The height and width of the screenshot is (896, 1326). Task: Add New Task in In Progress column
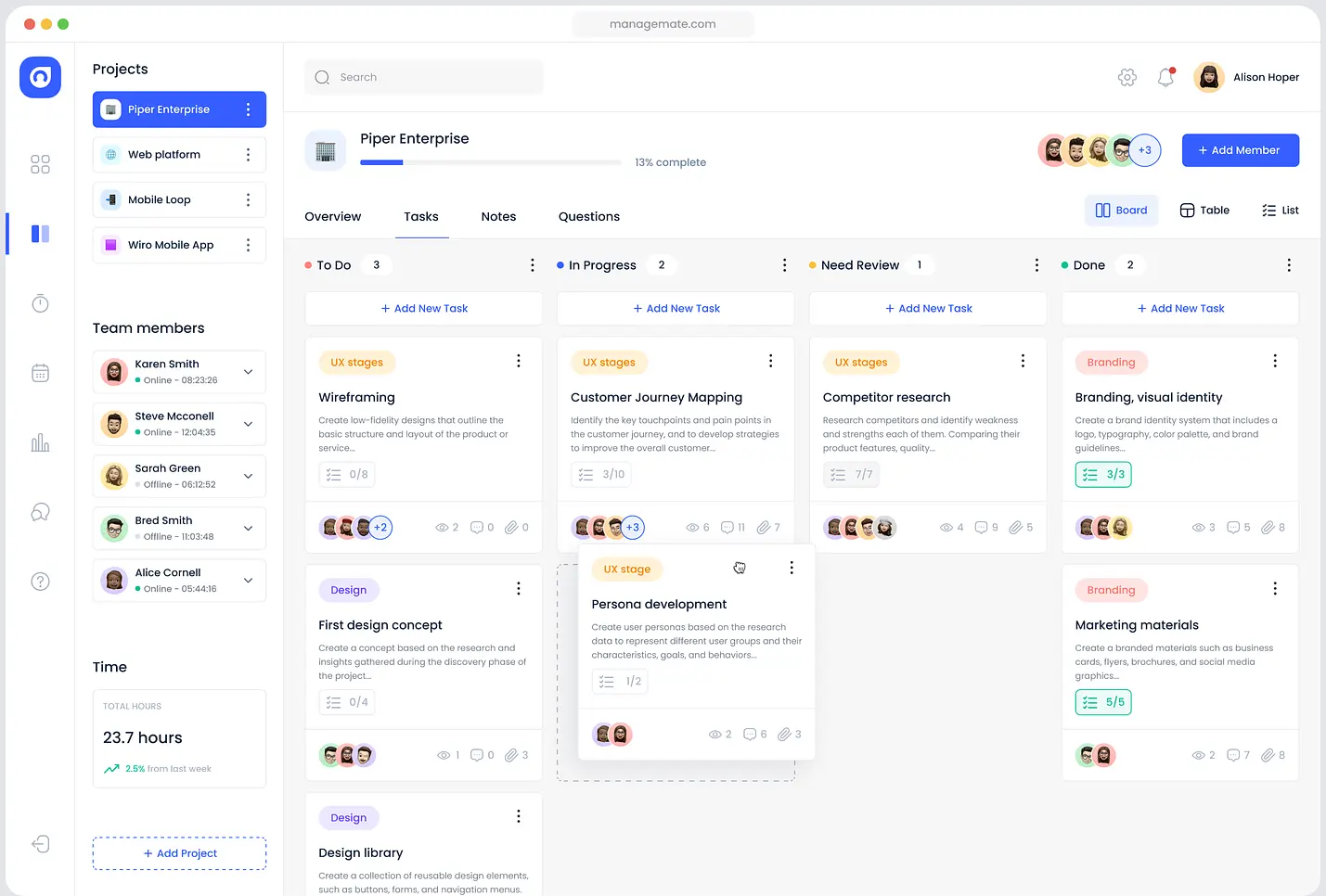pos(676,309)
